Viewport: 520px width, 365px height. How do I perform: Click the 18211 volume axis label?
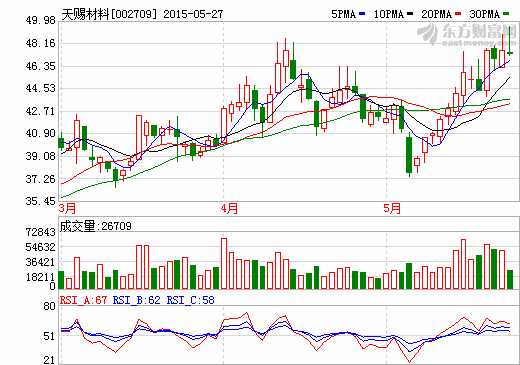(41, 277)
